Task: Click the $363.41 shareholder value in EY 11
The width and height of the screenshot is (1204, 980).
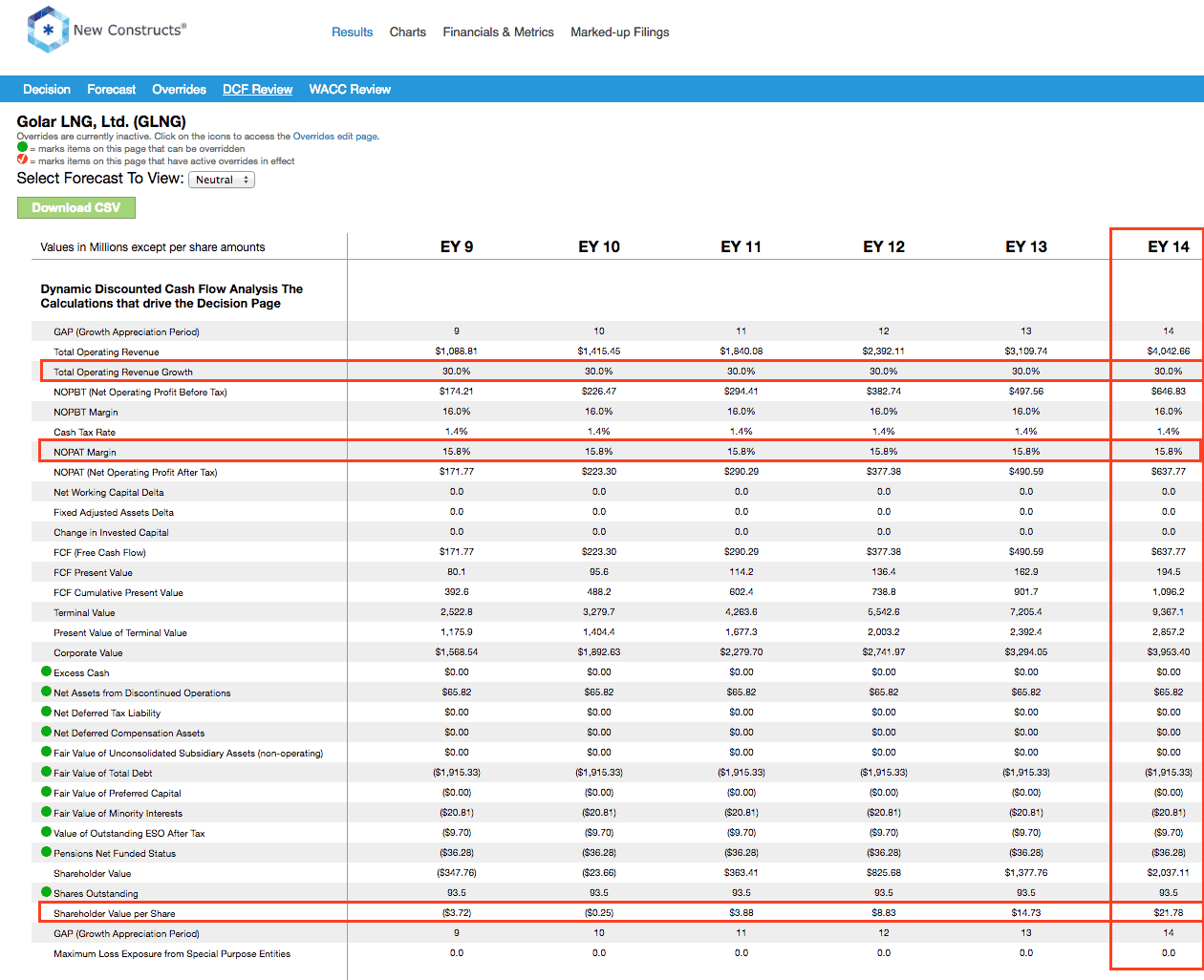Action: click(x=742, y=872)
